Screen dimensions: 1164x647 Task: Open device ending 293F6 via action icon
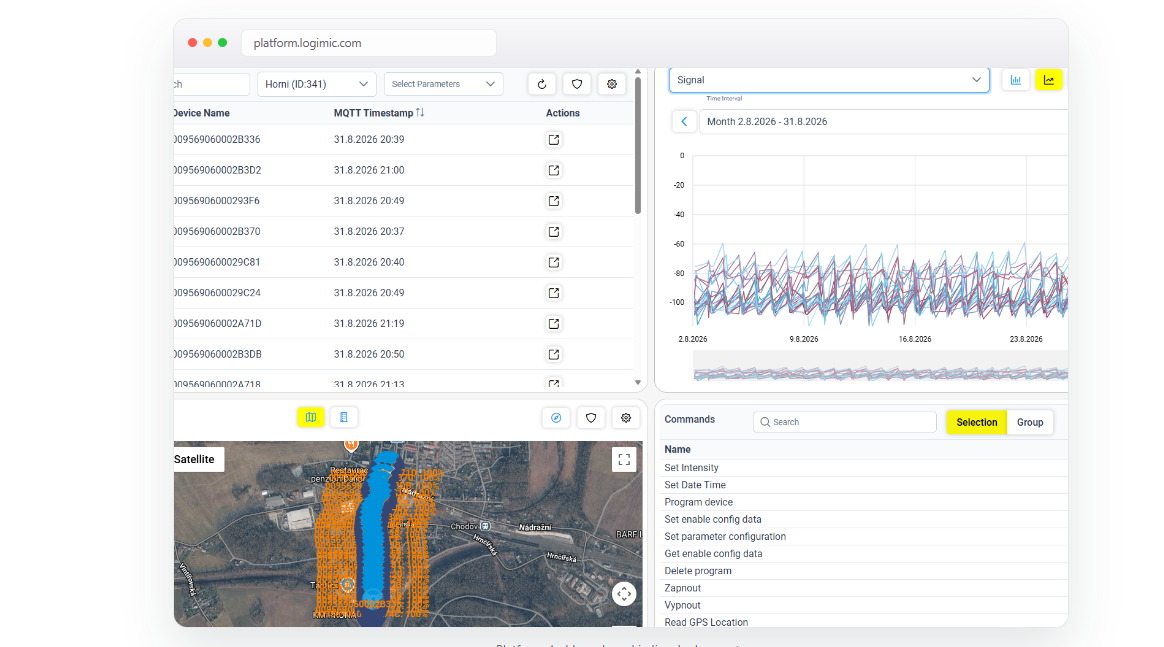(554, 200)
